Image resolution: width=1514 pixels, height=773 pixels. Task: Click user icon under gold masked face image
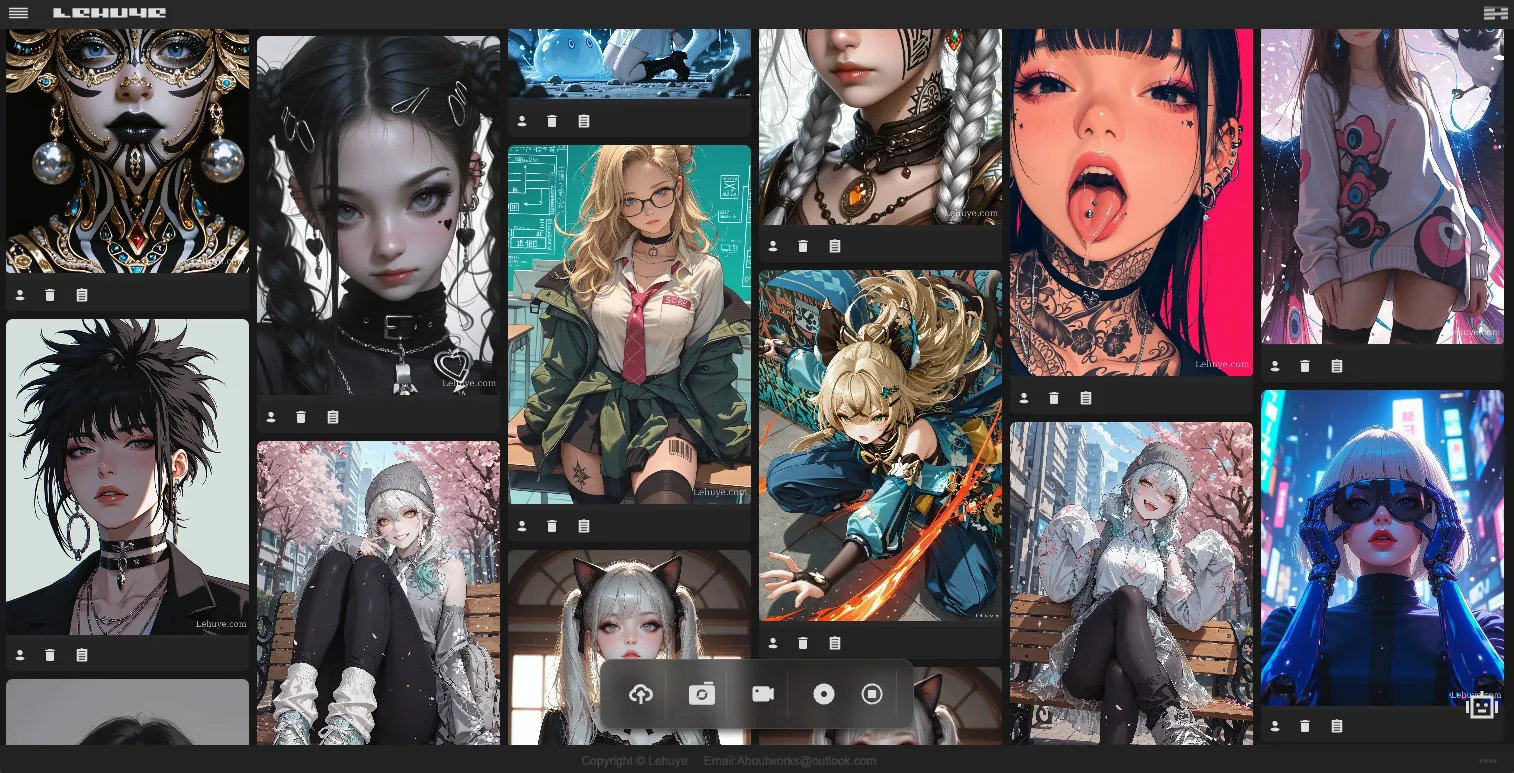tap(20, 295)
